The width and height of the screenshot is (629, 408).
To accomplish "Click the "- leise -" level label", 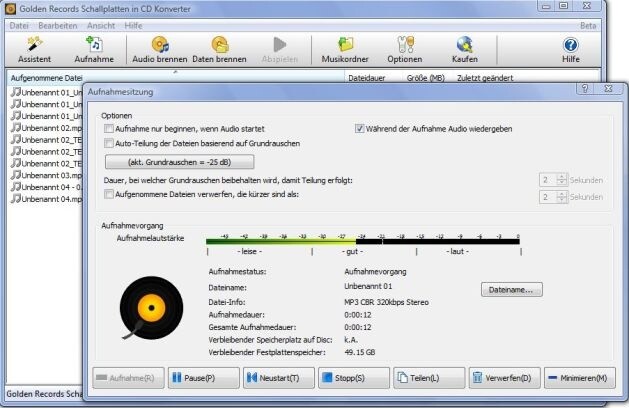I will (x=249, y=252).
